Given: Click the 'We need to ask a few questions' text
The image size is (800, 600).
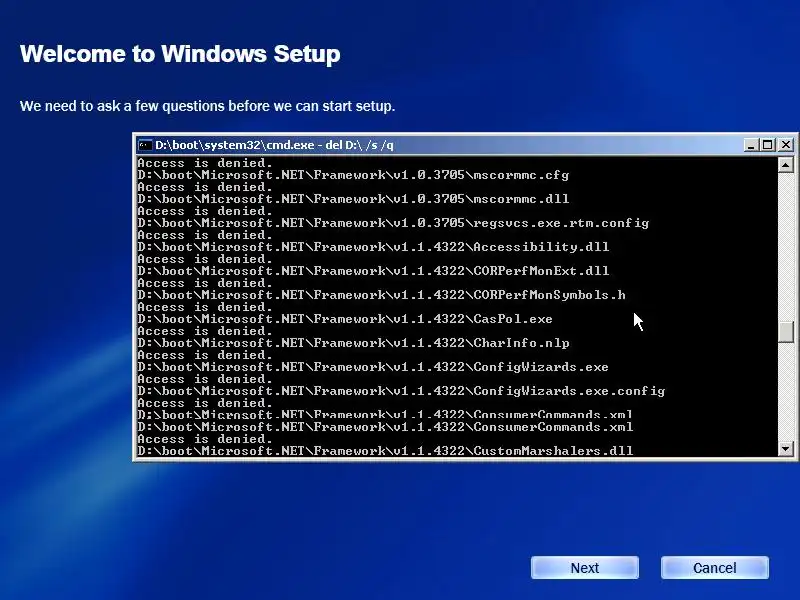Looking at the screenshot, I should (208, 106).
